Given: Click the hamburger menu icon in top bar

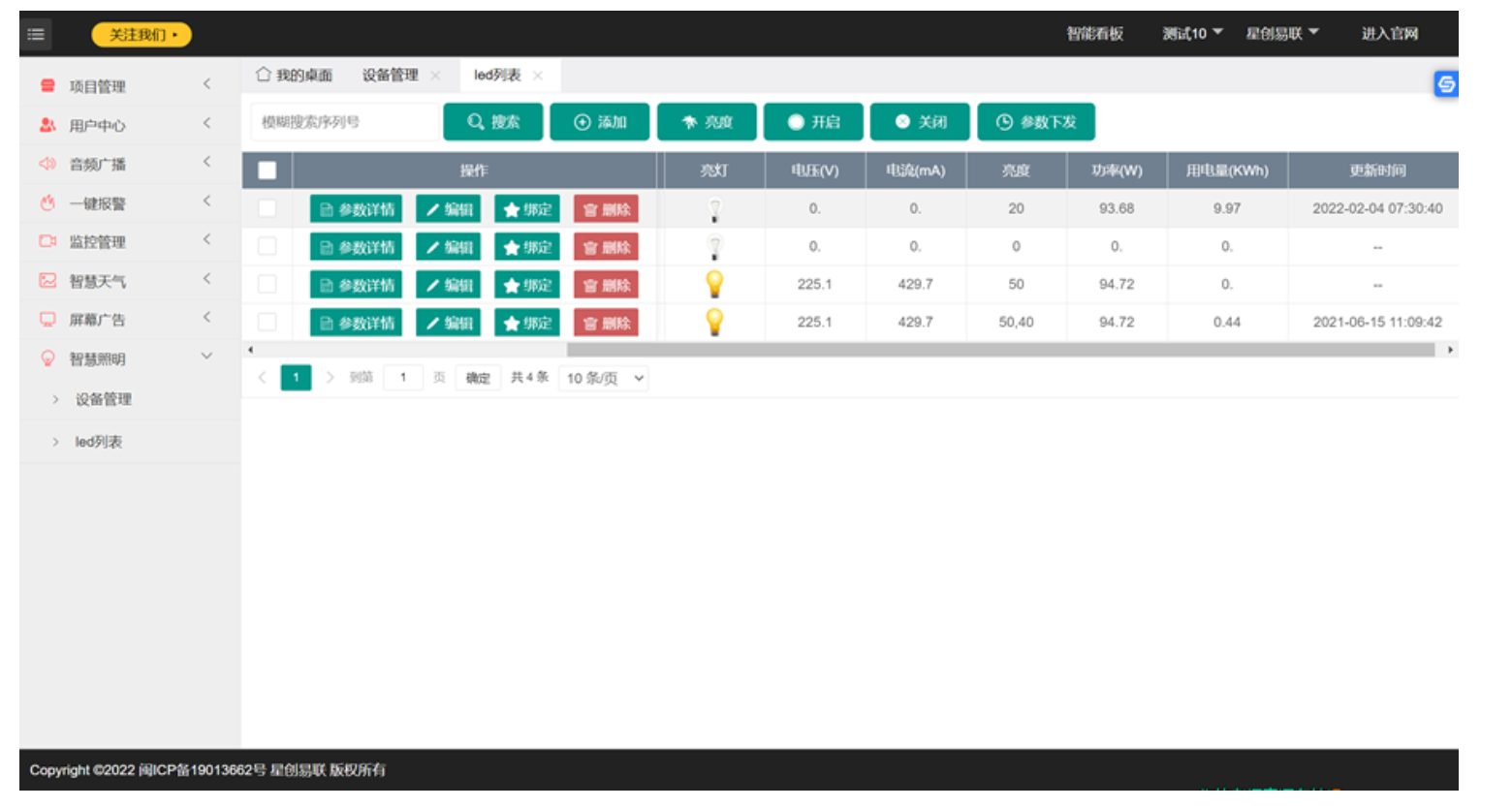Looking at the screenshot, I should (36, 35).
